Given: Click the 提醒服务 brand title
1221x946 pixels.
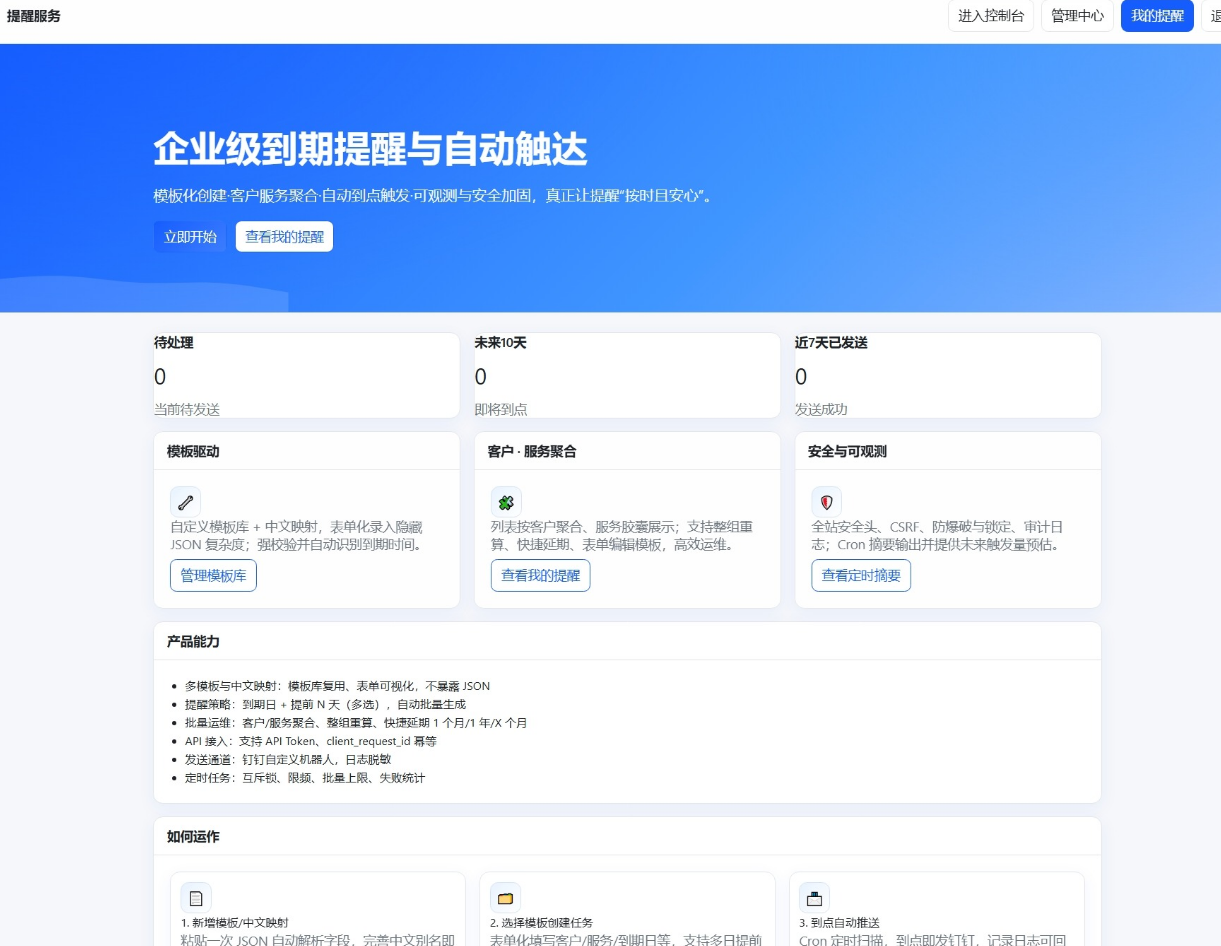Looking at the screenshot, I should [34, 16].
